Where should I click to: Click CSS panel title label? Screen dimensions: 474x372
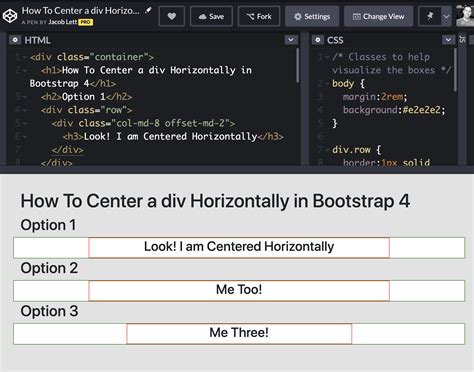[x=335, y=40]
